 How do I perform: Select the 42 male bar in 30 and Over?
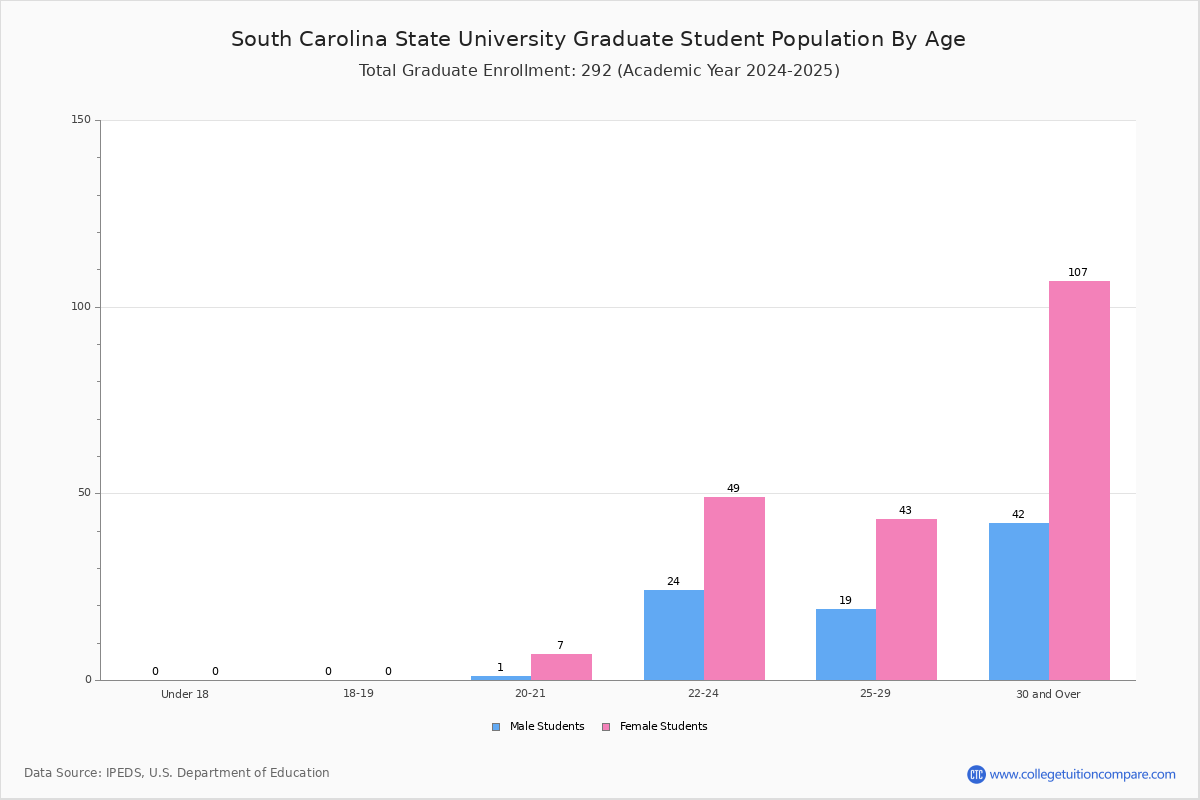[1019, 601]
